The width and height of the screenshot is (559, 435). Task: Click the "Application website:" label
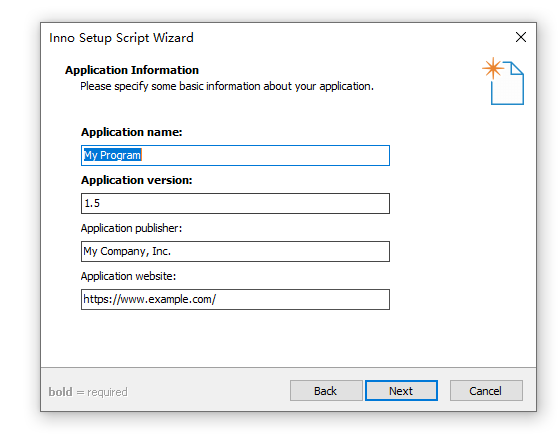coord(128,276)
